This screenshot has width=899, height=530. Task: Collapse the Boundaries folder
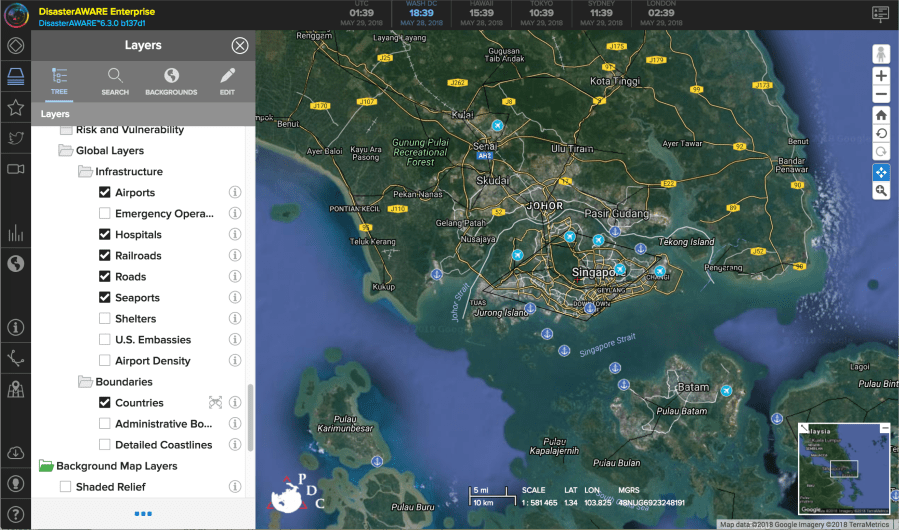tap(85, 382)
